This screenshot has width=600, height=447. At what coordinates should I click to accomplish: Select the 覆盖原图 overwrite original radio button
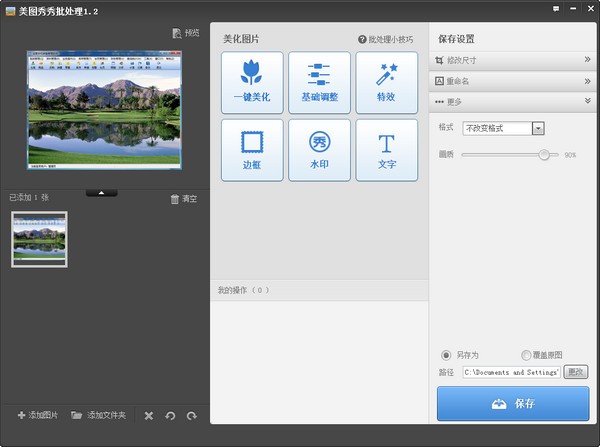click(527, 355)
